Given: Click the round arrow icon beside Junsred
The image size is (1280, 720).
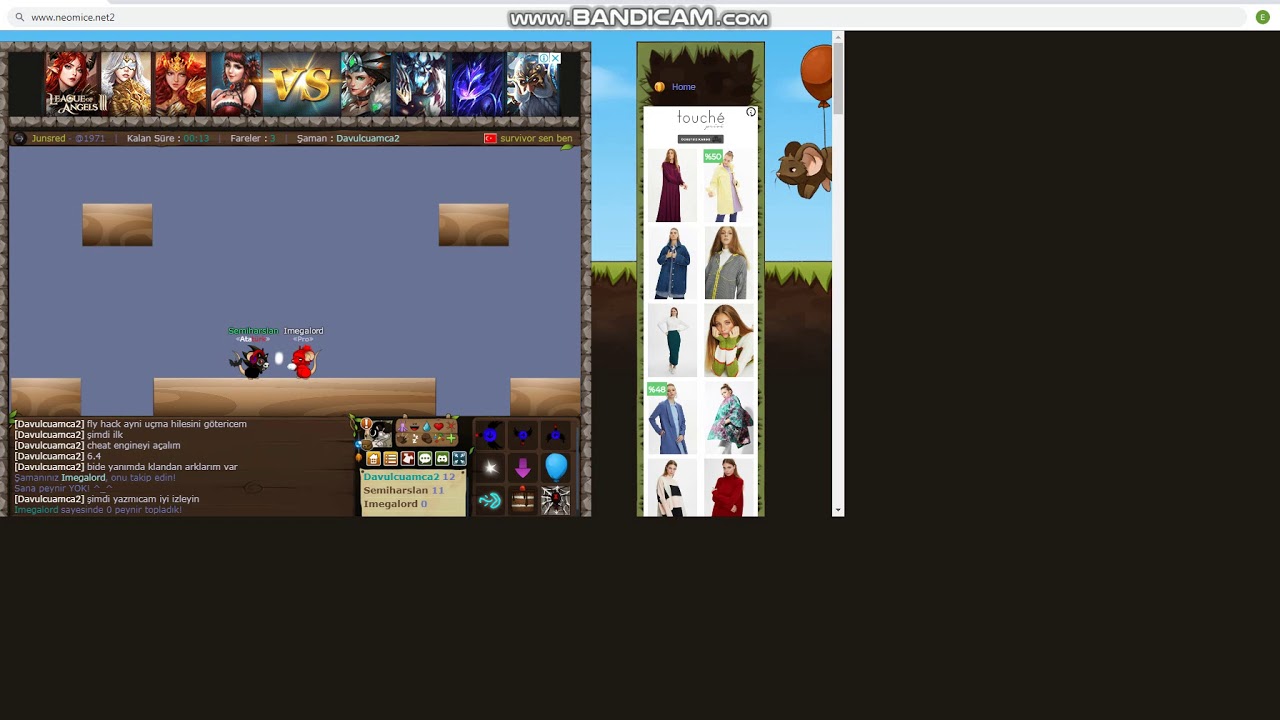Looking at the screenshot, I should 19,138.
